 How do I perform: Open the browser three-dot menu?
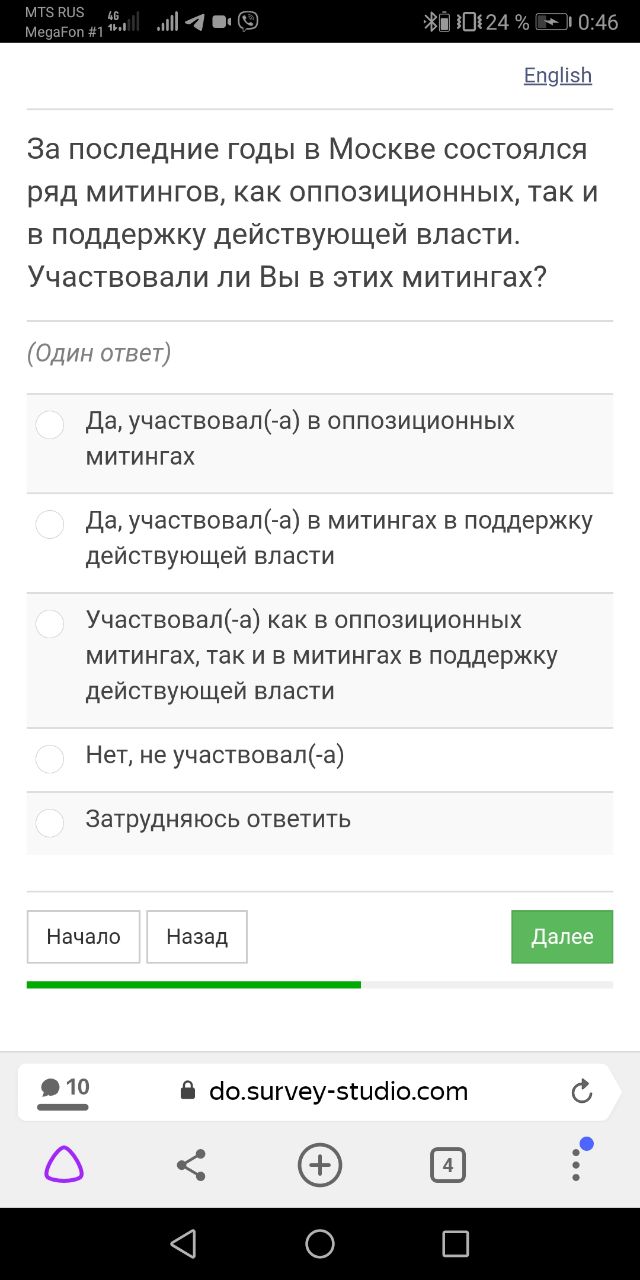pyautogui.click(x=576, y=1165)
